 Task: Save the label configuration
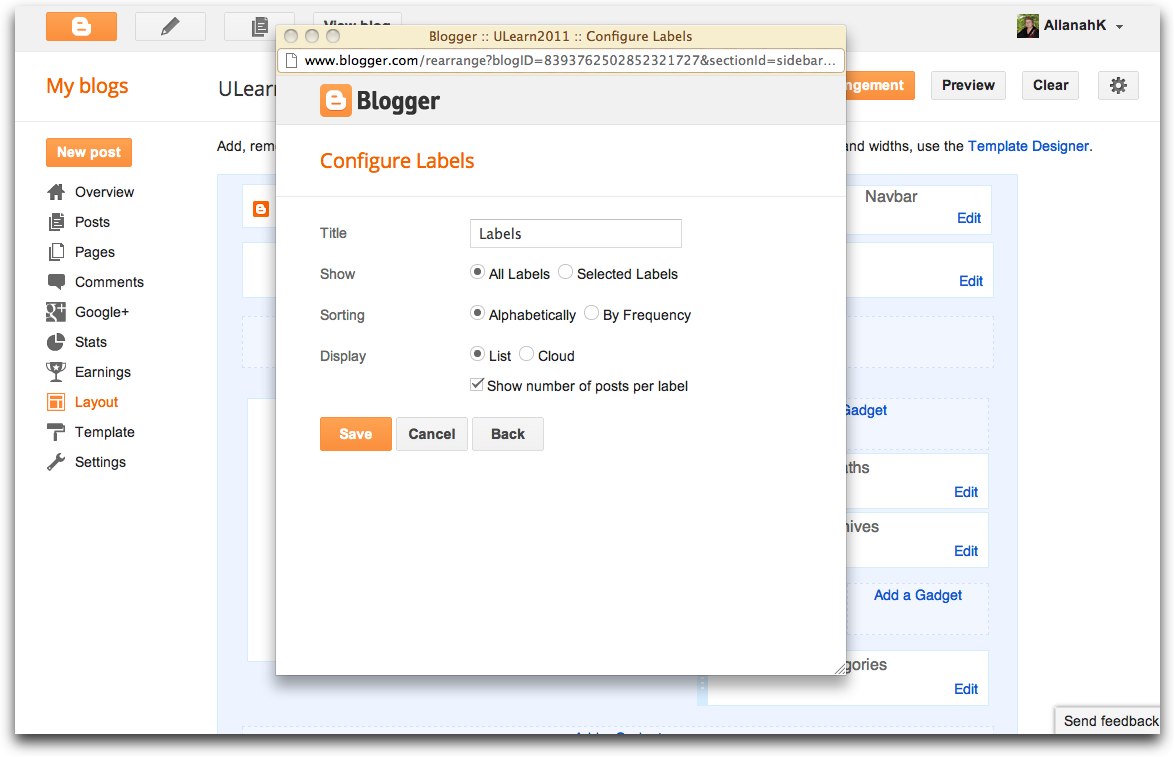click(x=355, y=433)
